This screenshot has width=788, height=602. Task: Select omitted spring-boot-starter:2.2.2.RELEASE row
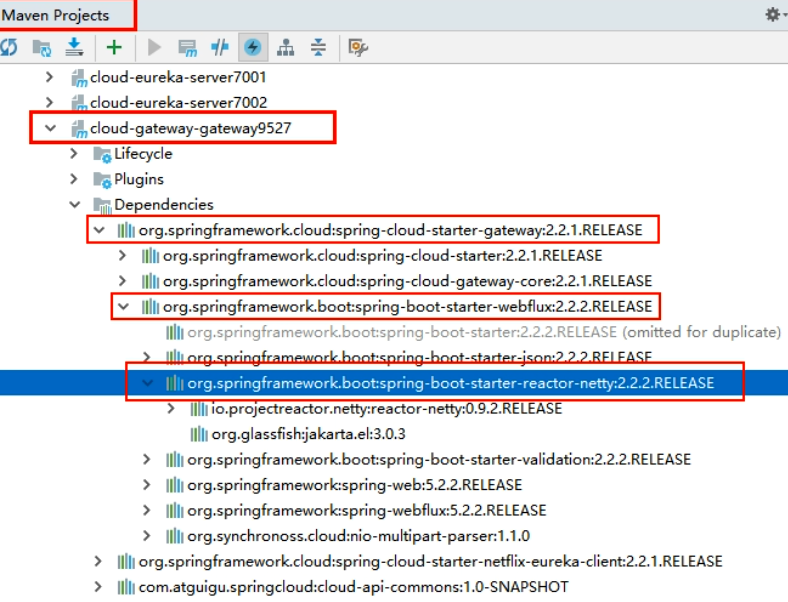pos(484,332)
